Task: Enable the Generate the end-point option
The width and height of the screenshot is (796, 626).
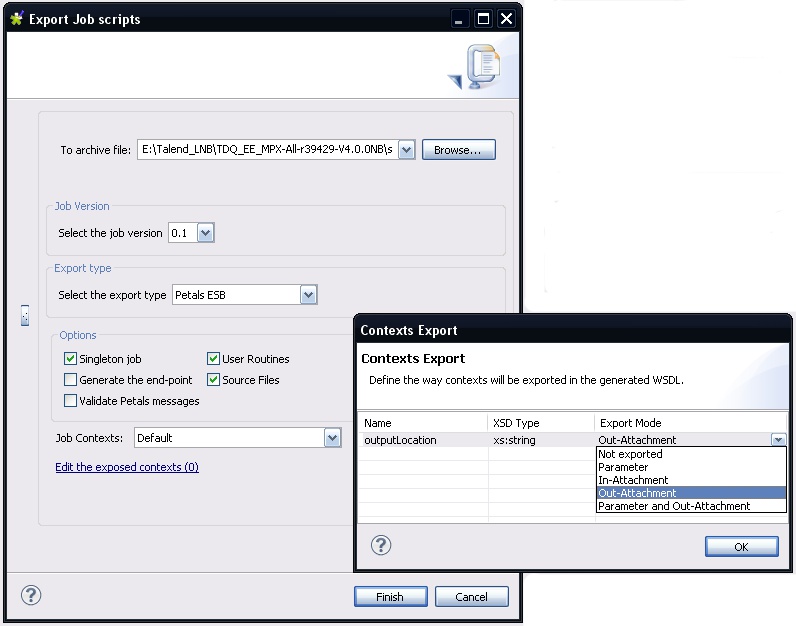Action: point(70,380)
